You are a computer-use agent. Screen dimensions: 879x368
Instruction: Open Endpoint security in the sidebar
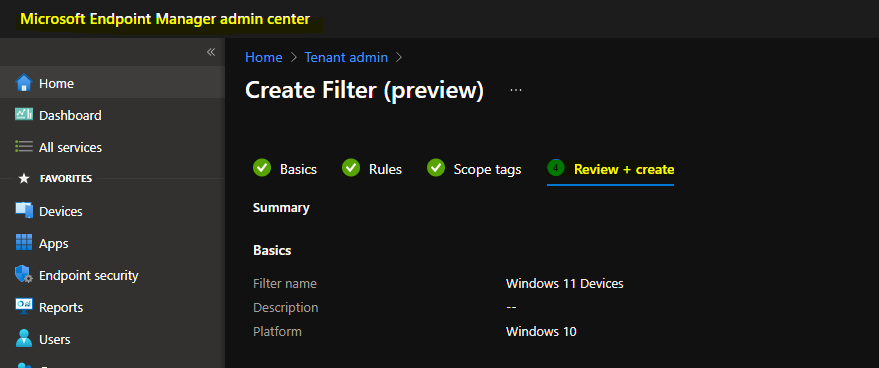point(112,275)
